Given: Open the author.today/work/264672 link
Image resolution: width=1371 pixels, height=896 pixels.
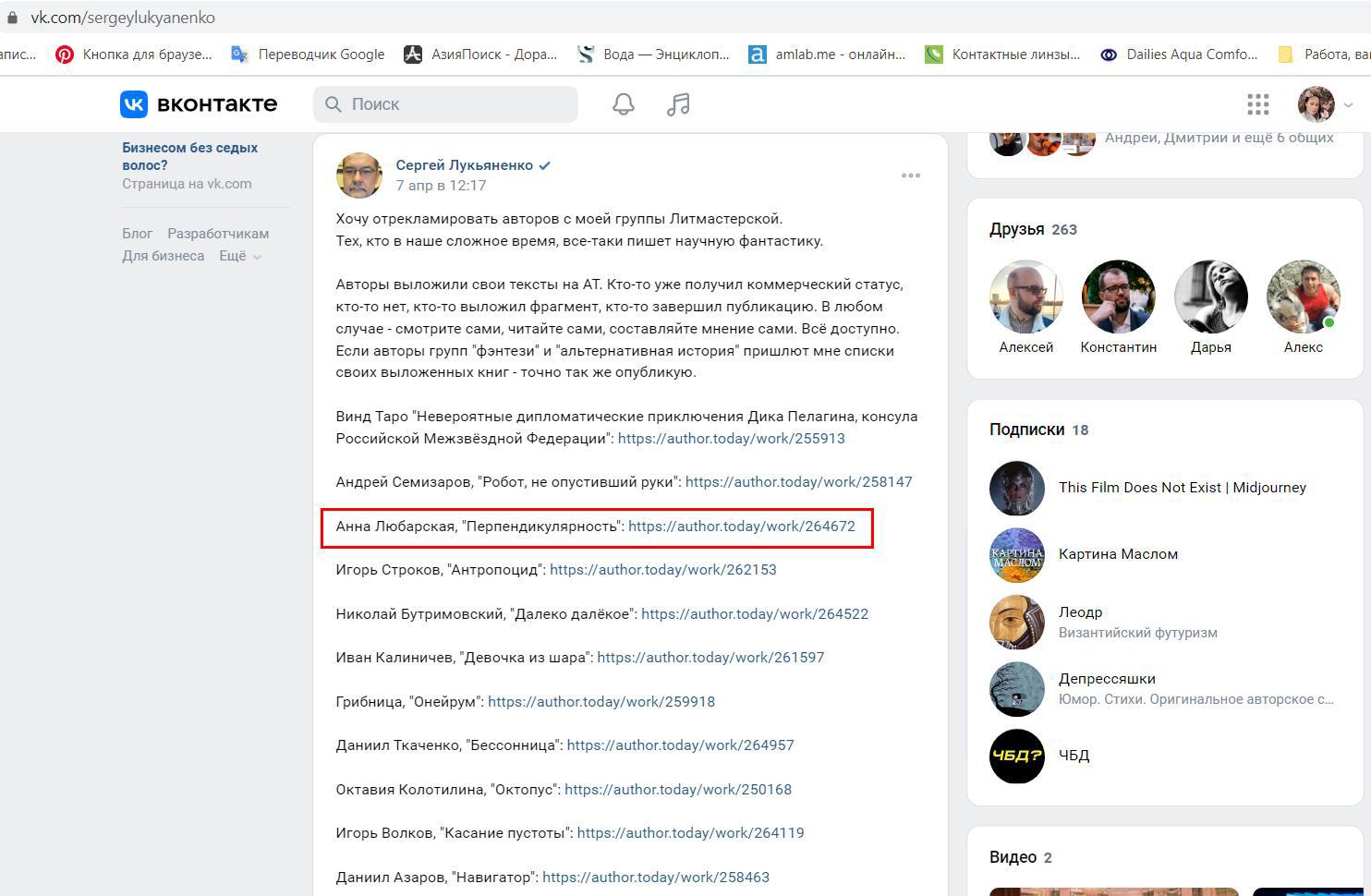Looking at the screenshot, I should (742, 527).
